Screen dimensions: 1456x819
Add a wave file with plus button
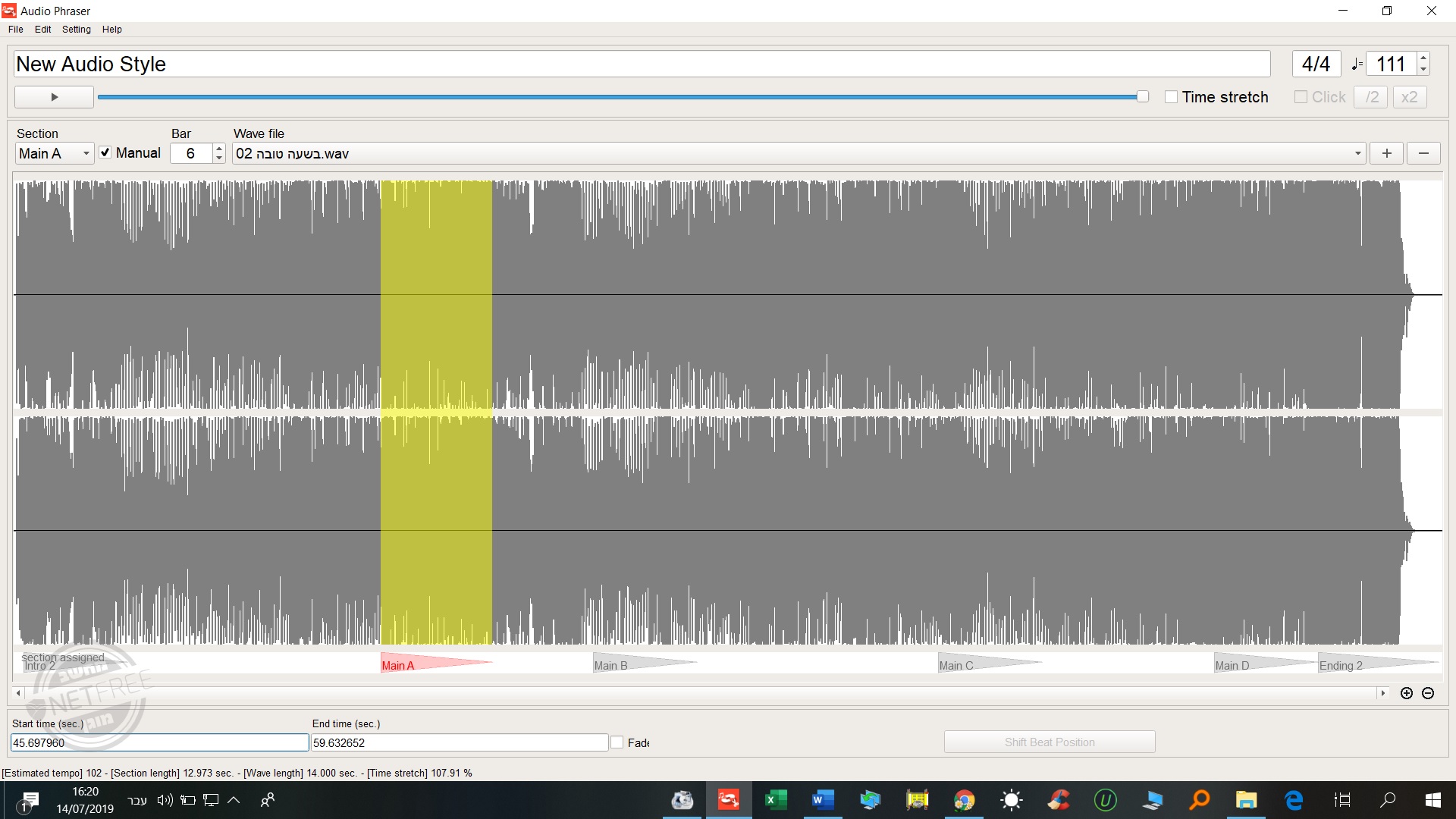coord(1386,153)
